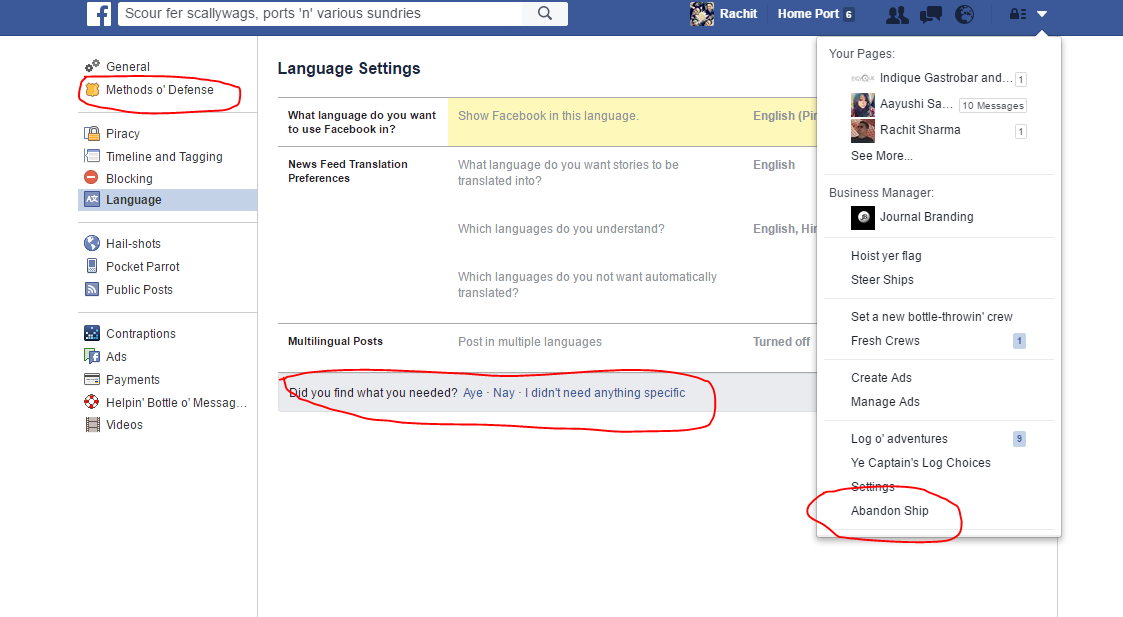Click See More pages link
This screenshot has width=1123, height=617.
[882, 156]
